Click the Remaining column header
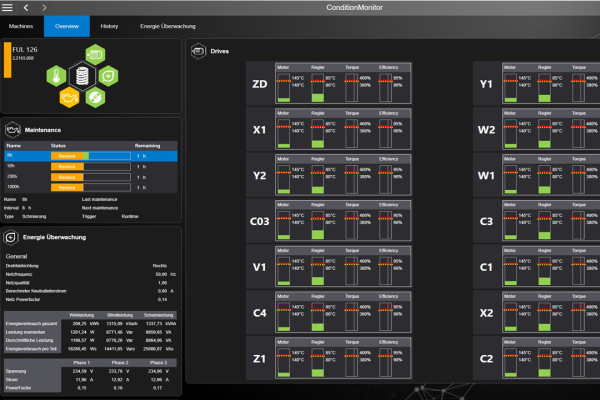The height and width of the screenshot is (400, 600). point(147,146)
